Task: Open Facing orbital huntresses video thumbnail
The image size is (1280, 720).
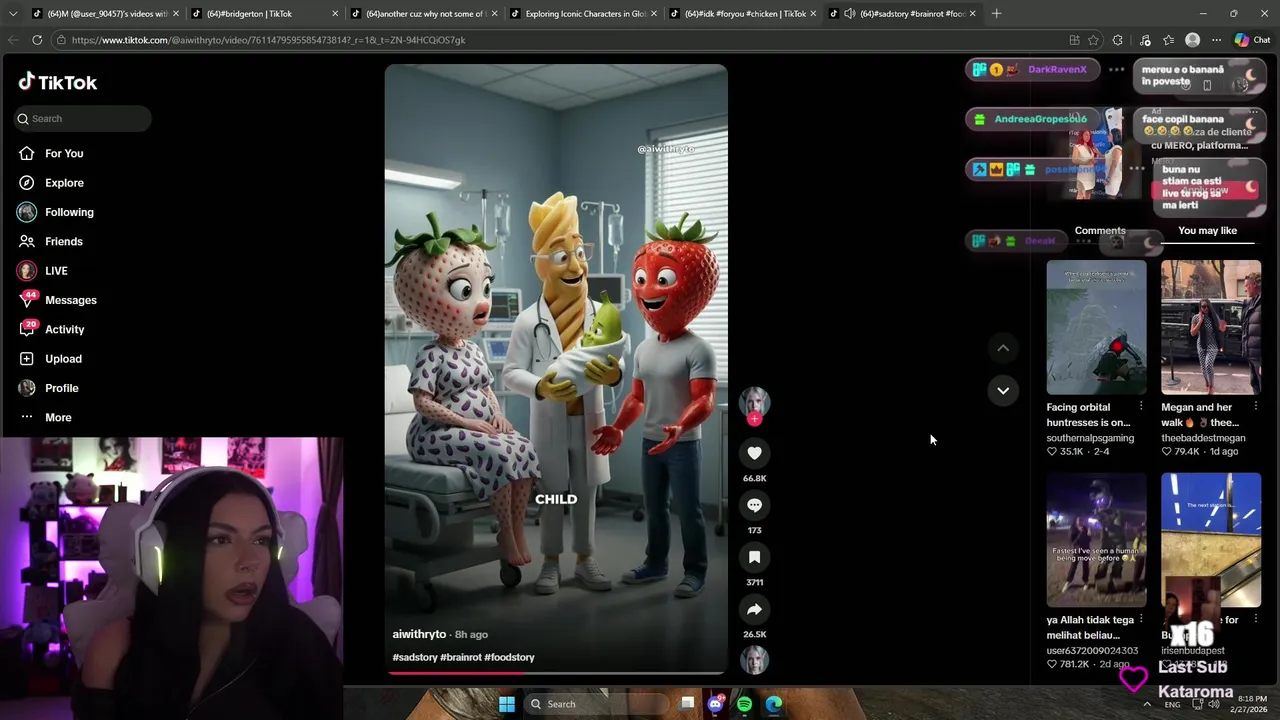Action: click(1096, 327)
